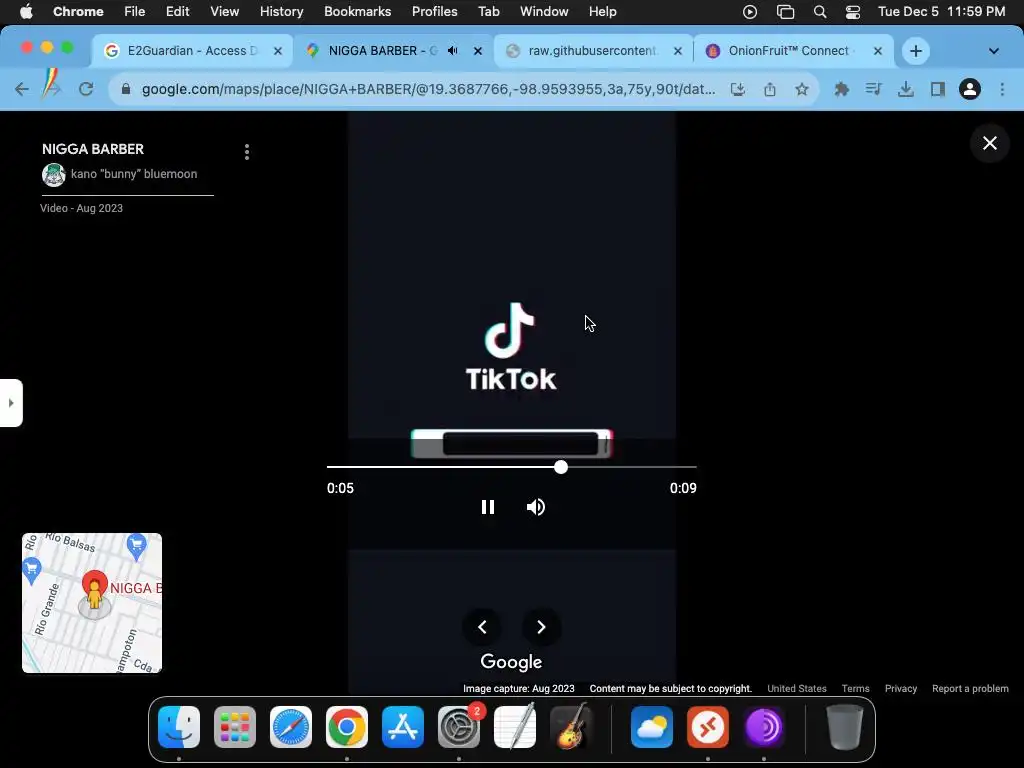Open Control Center in menu bar
The width and height of the screenshot is (1024, 768).
click(852, 12)
